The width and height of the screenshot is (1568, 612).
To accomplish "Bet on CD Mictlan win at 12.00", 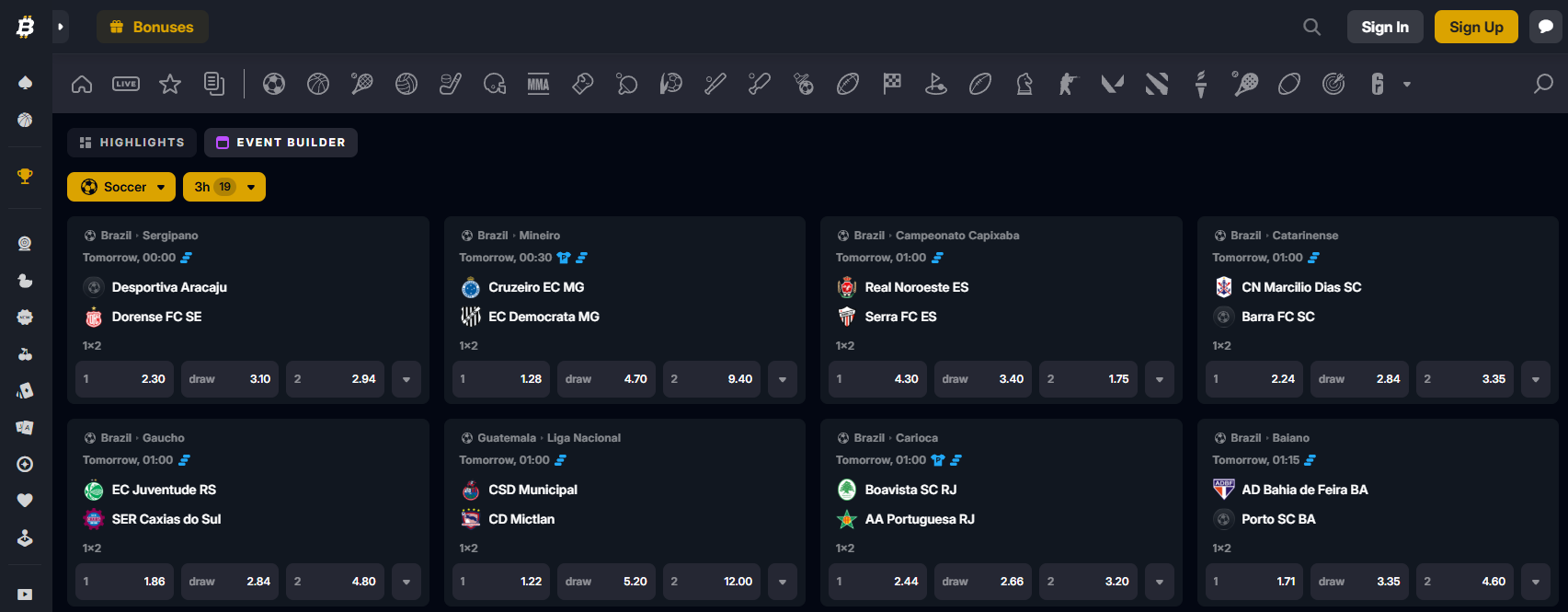I will point(712,582).
